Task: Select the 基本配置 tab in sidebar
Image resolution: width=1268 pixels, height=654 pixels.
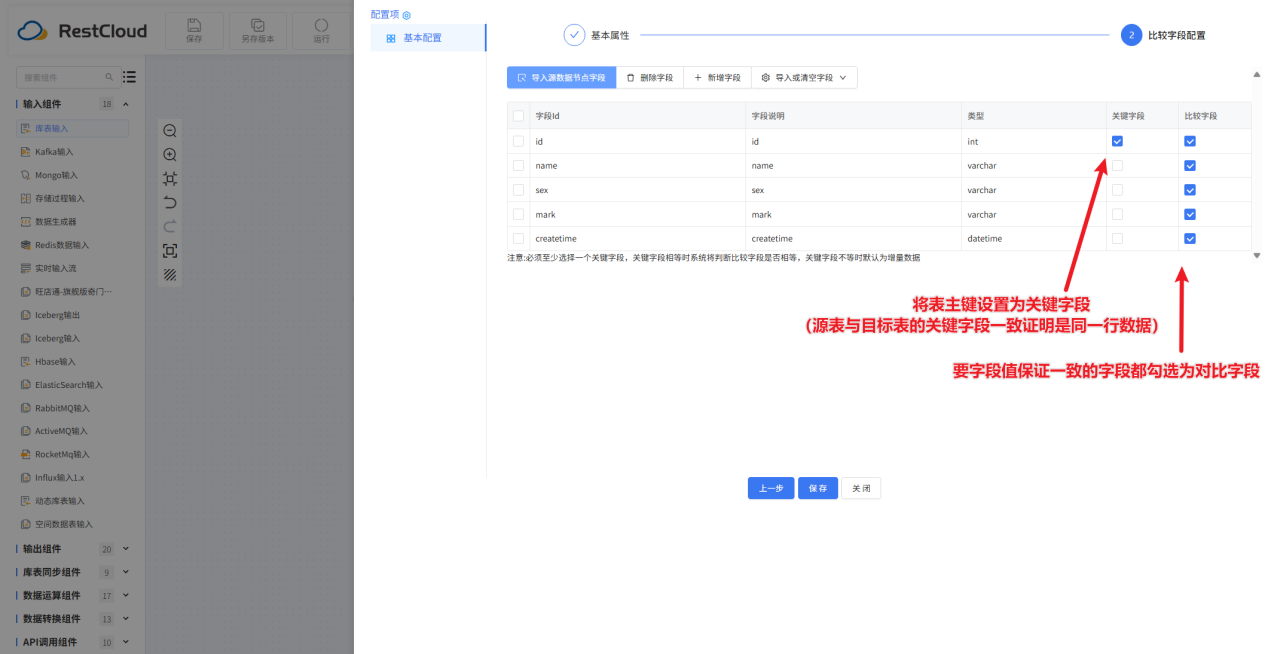Action: [421, 38]
